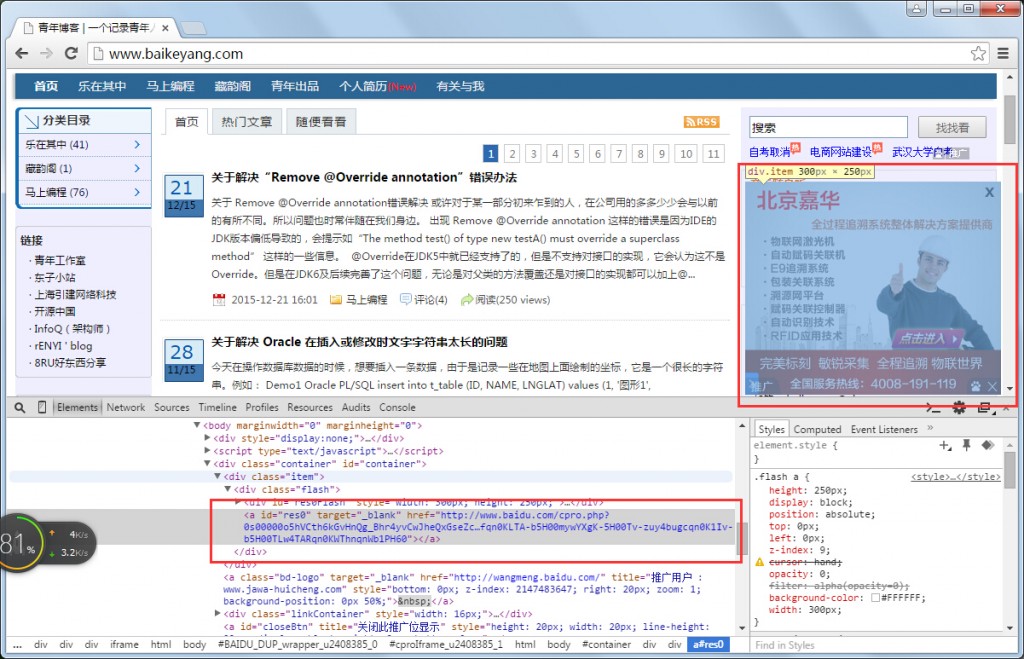
Task: Expand the div style="display:none;" node
Action: click(x=207, y=438)
